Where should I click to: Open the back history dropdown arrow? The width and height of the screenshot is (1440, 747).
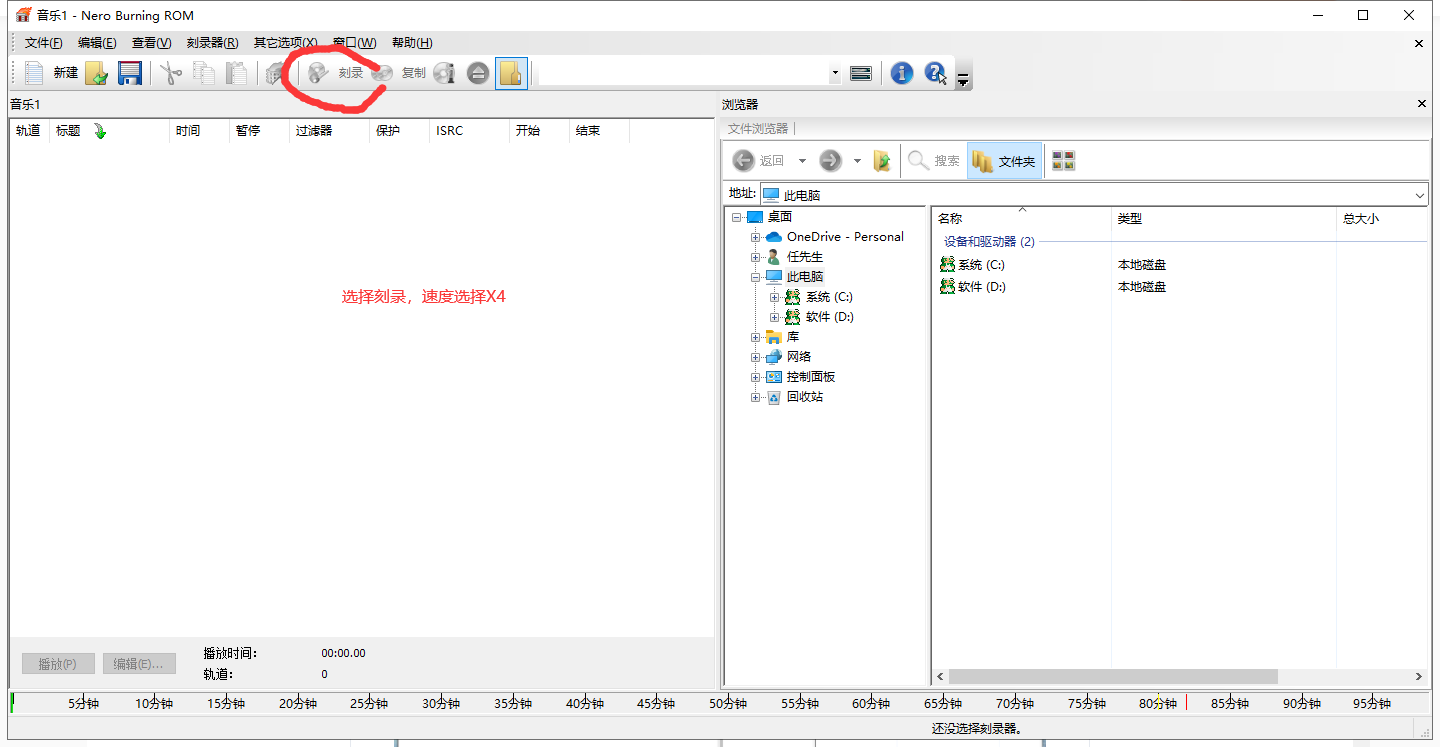point(802,161)
